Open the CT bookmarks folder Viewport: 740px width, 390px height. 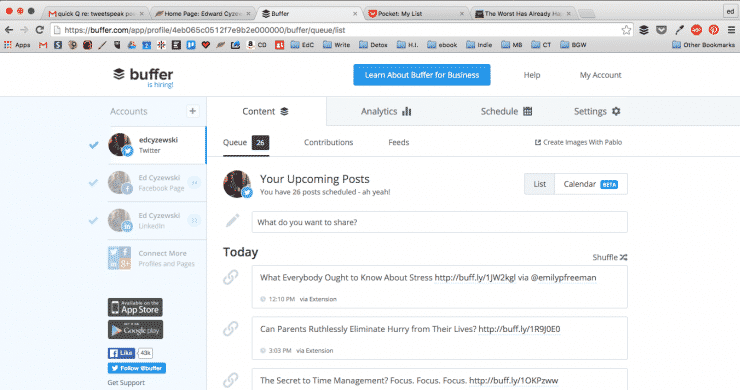(541, 45)
